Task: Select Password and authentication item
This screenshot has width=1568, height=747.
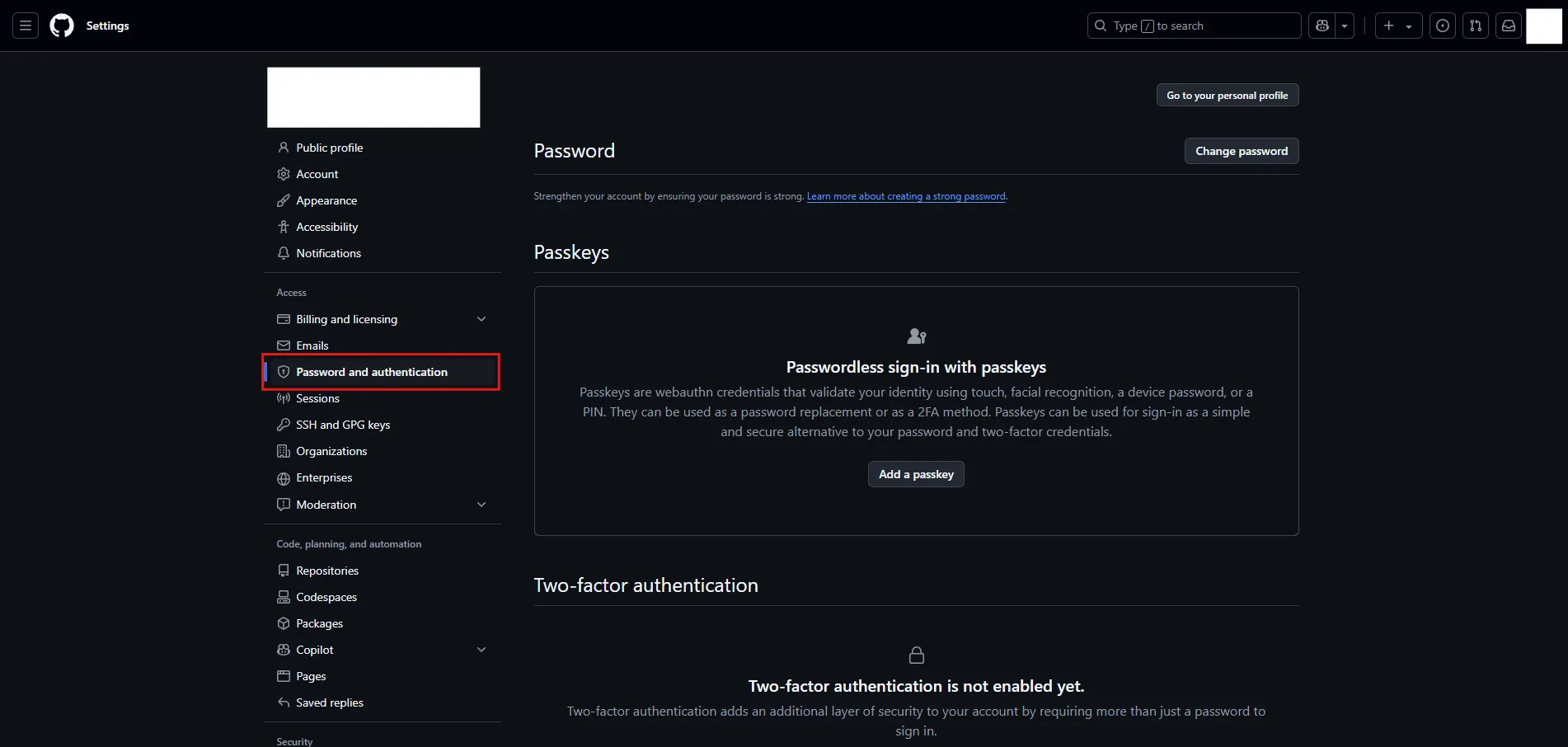Action: [383, 372]
